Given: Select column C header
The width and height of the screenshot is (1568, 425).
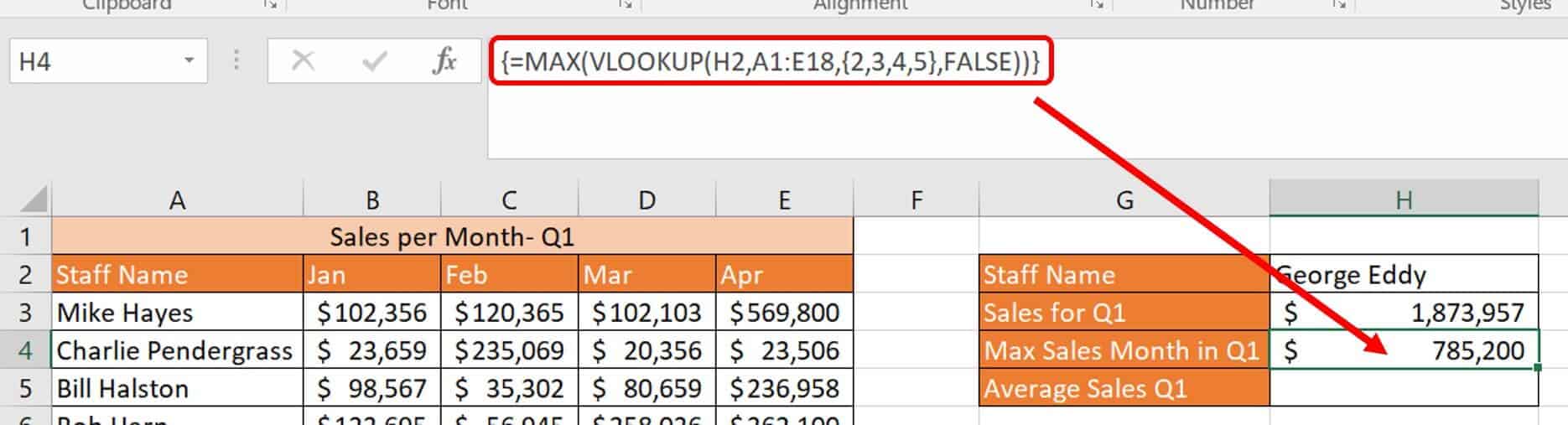Looking at the screenshot, I should pos(509,200).
